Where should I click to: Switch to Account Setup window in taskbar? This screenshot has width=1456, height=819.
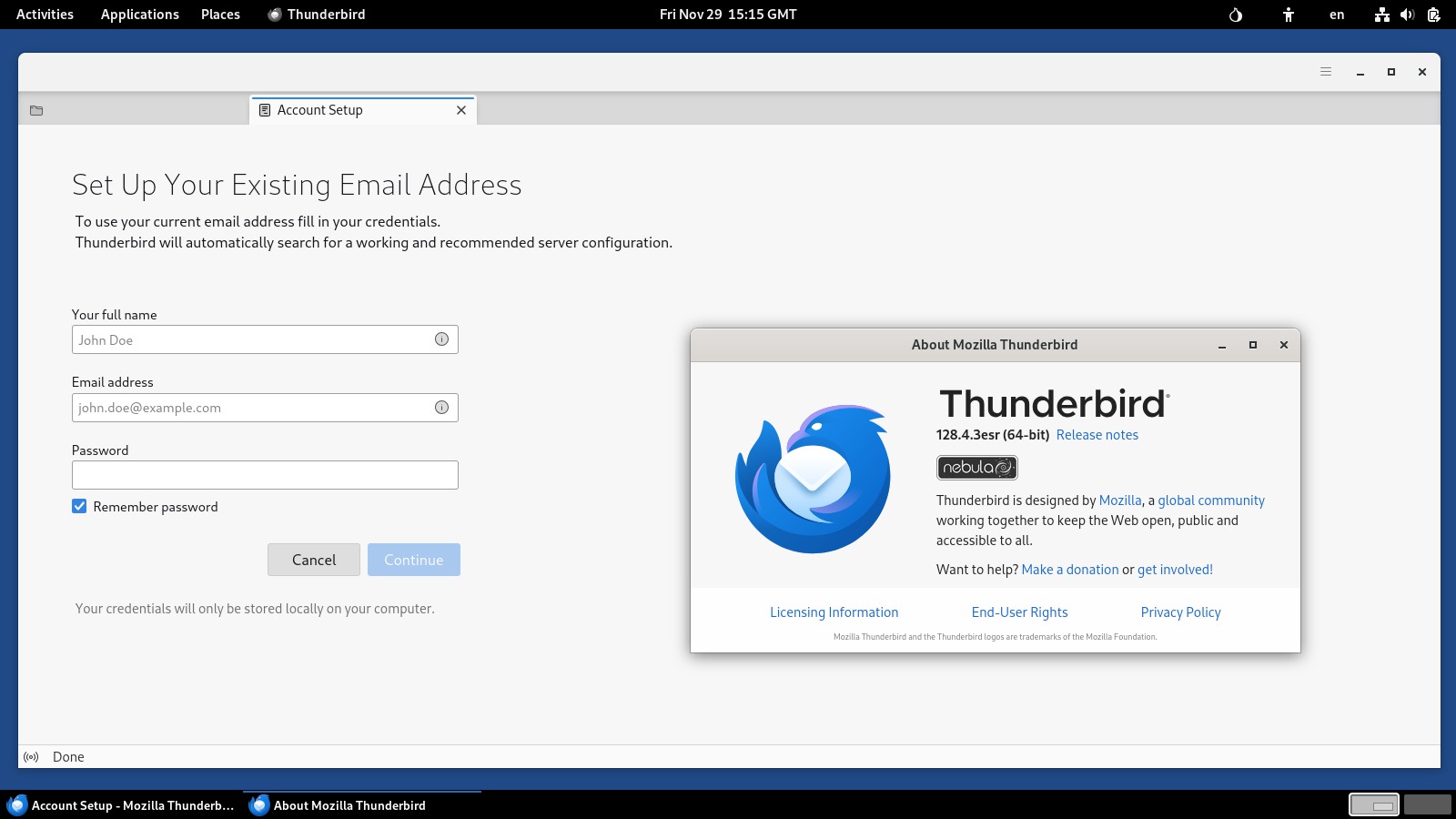point(121,805)
